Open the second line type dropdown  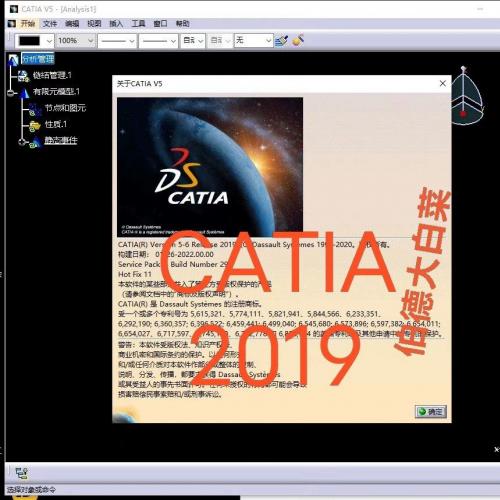[x=173, y=41]
